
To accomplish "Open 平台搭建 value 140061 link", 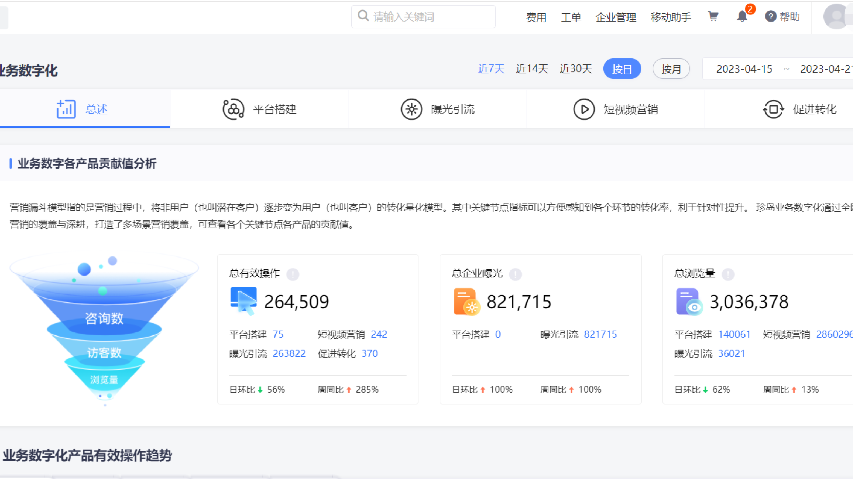I will [x=734, y=334].
